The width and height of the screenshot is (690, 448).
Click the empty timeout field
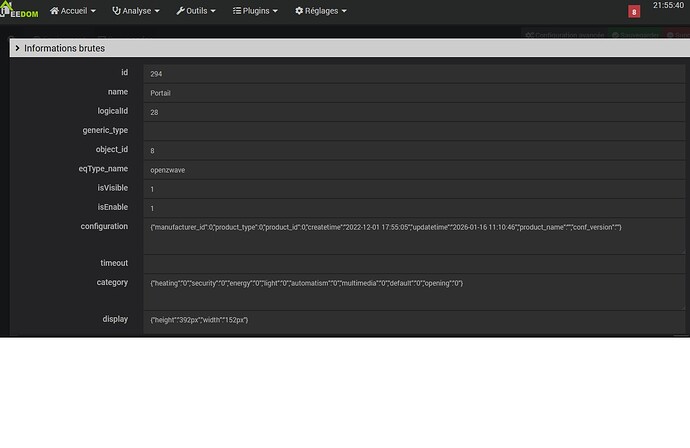click(x=414, y=264)
